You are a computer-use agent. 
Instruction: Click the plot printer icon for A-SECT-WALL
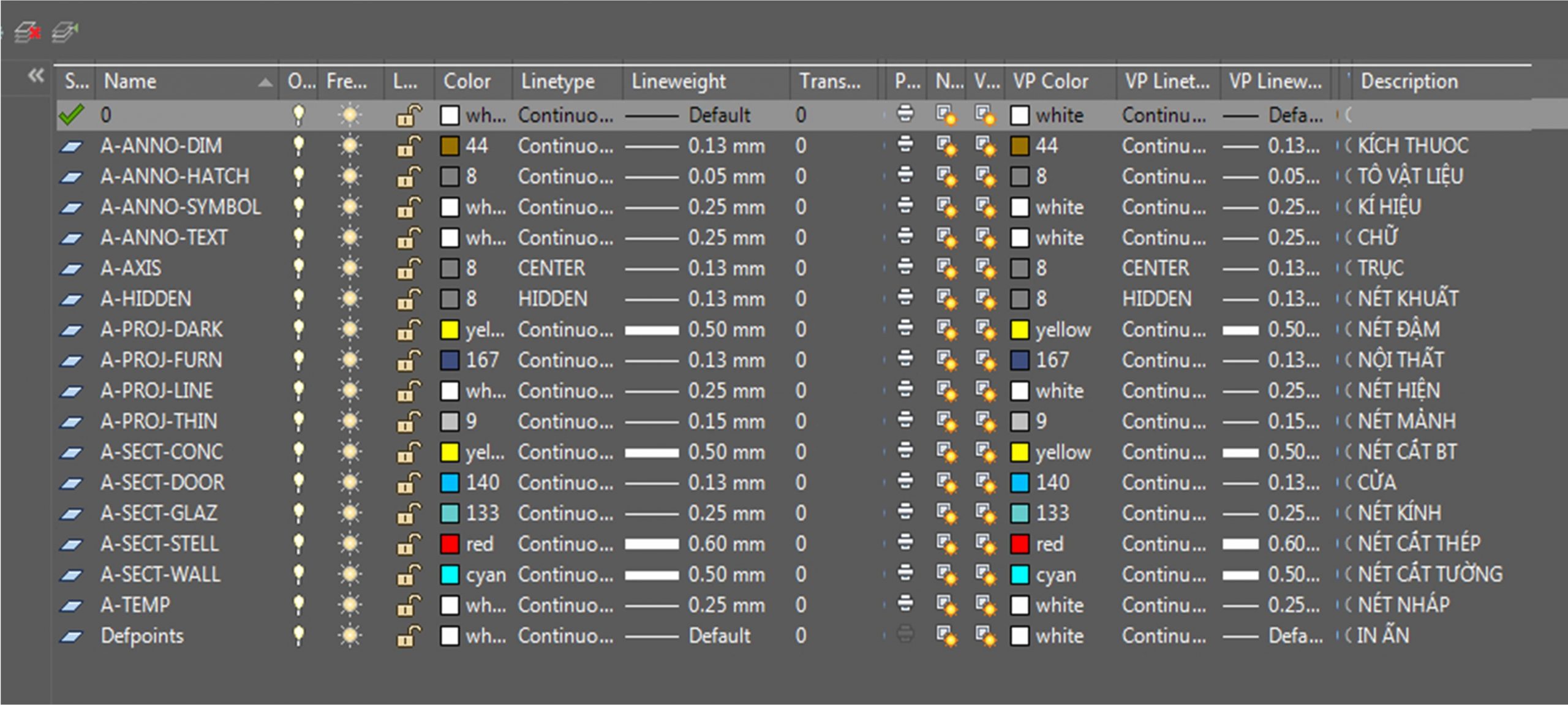tap(905, 573)
